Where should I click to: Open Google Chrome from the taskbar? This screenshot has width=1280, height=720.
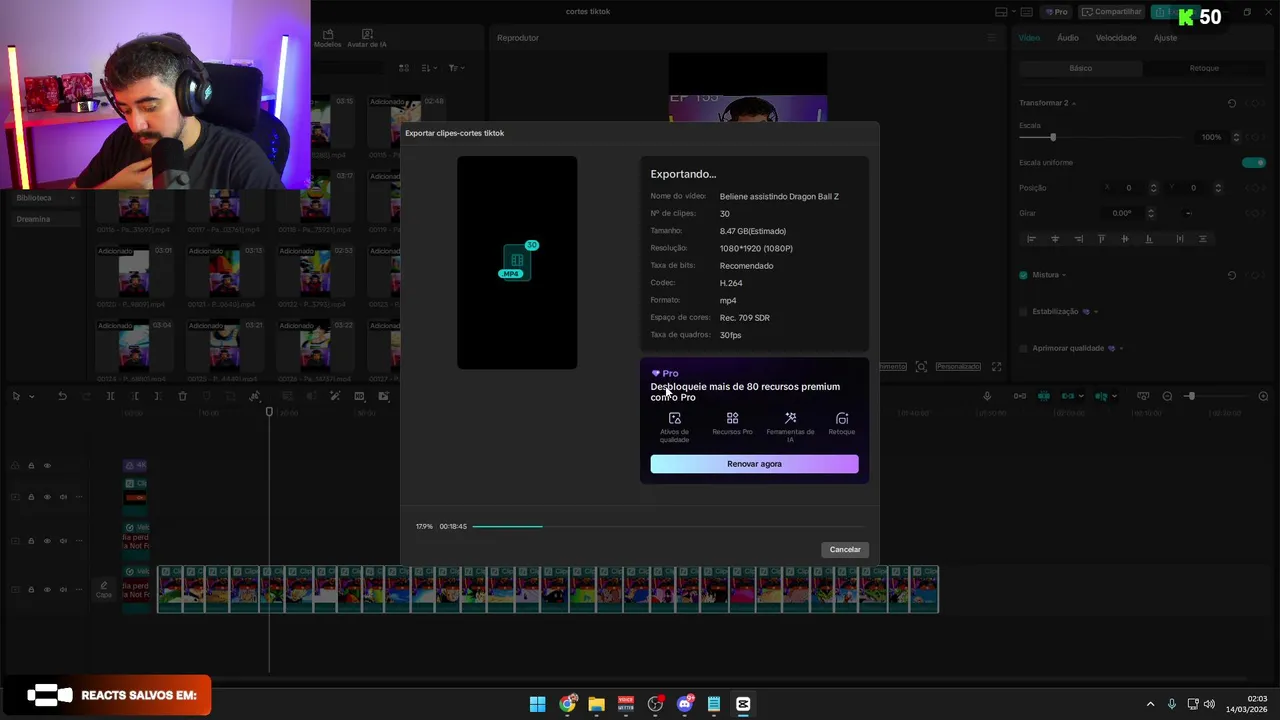pyautogui.click(x=567, y=704)
